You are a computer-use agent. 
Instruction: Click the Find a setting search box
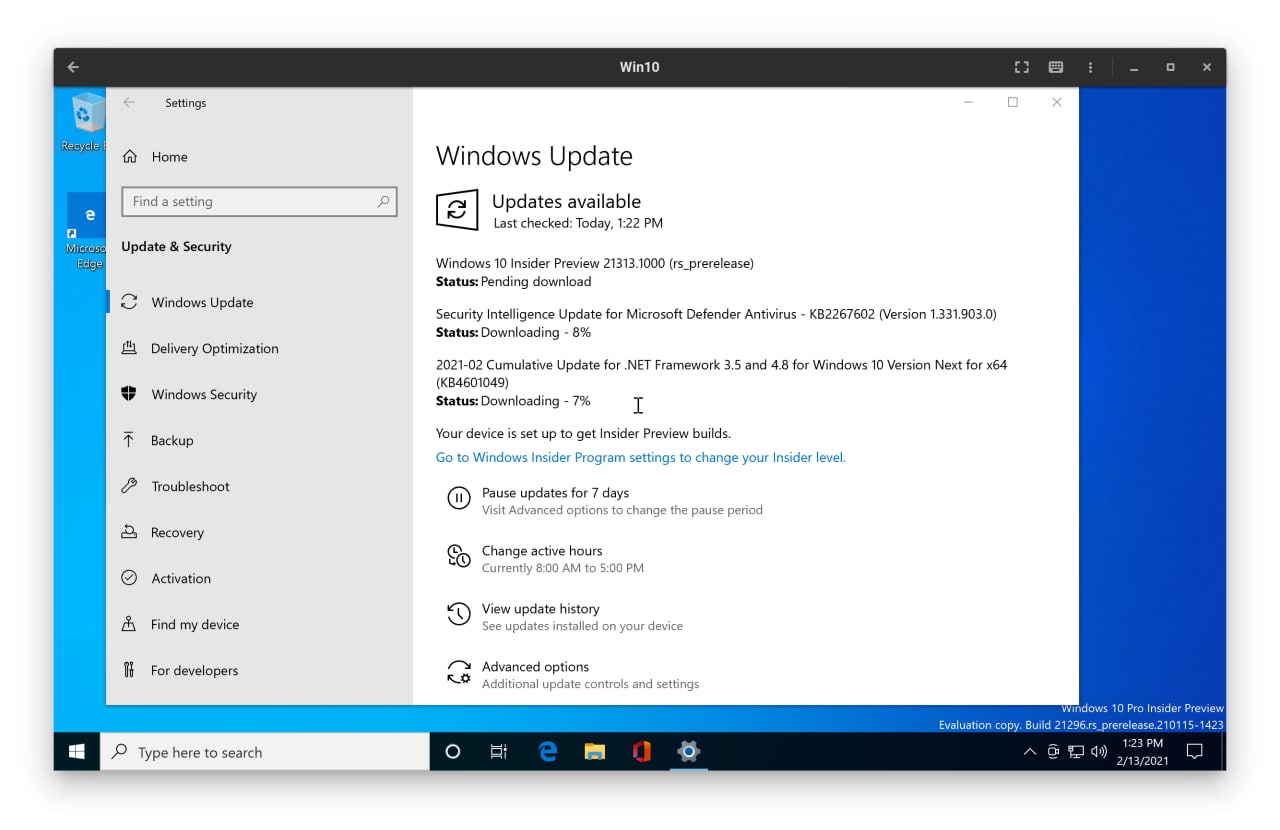pos(259,201)
